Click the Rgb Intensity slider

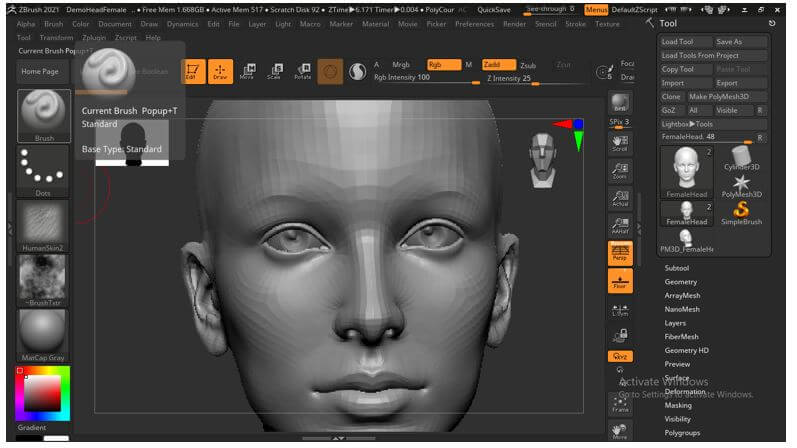426,78
